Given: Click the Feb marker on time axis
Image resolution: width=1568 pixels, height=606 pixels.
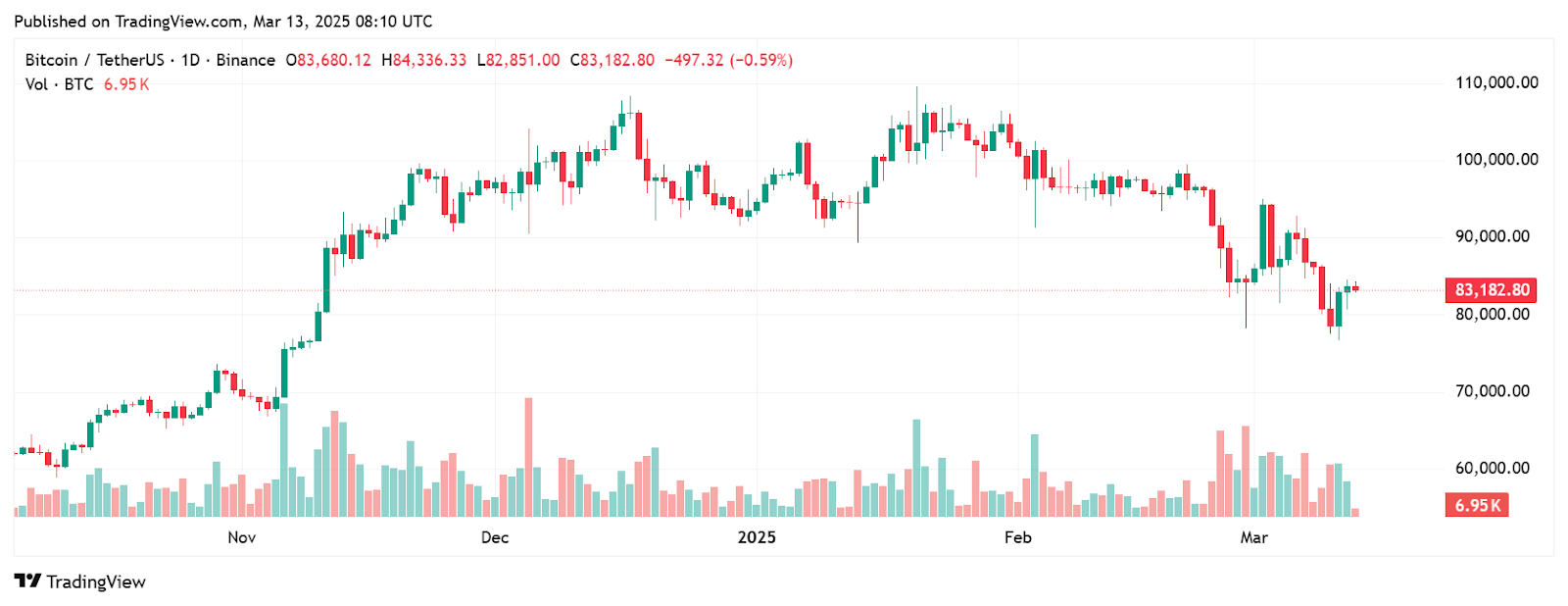Looking at the screenshot, I should click(1018, 537).
